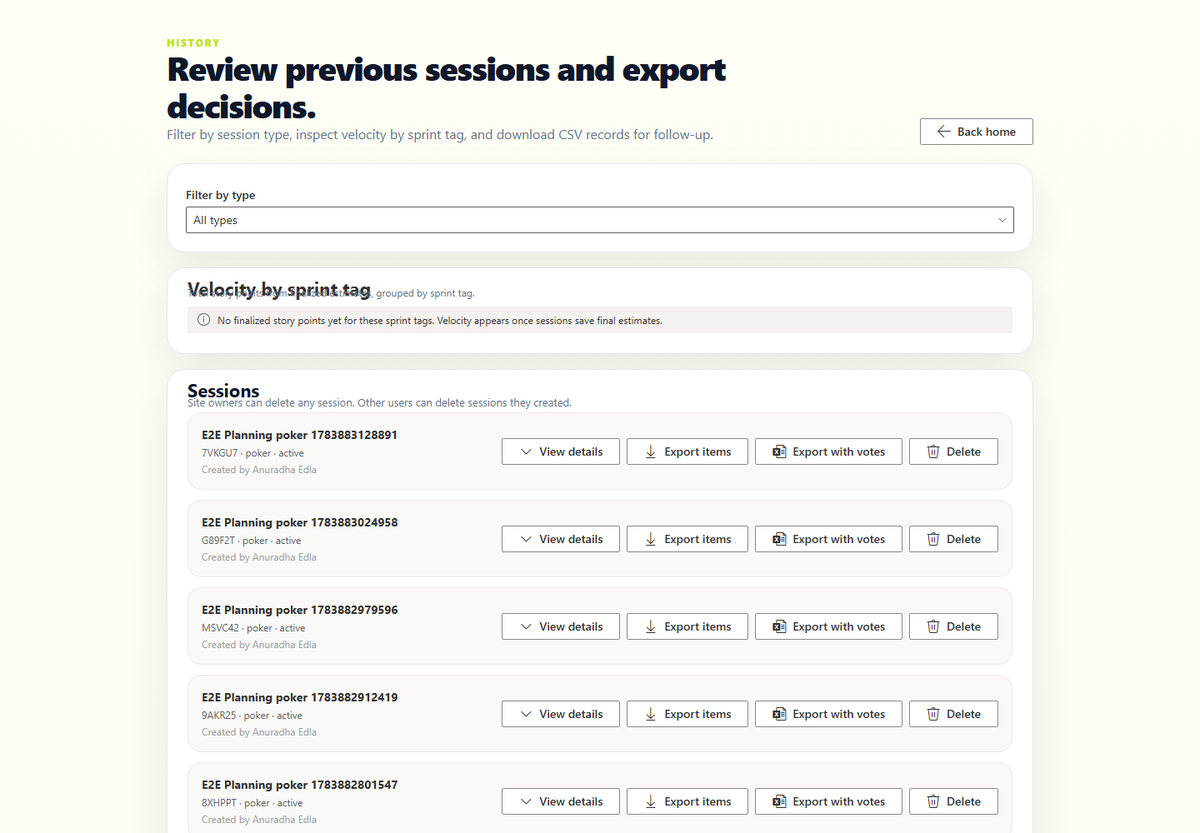Expand View details for session 7VKGU7
The width and height of the screenshot is (1200, 833).
561,452
